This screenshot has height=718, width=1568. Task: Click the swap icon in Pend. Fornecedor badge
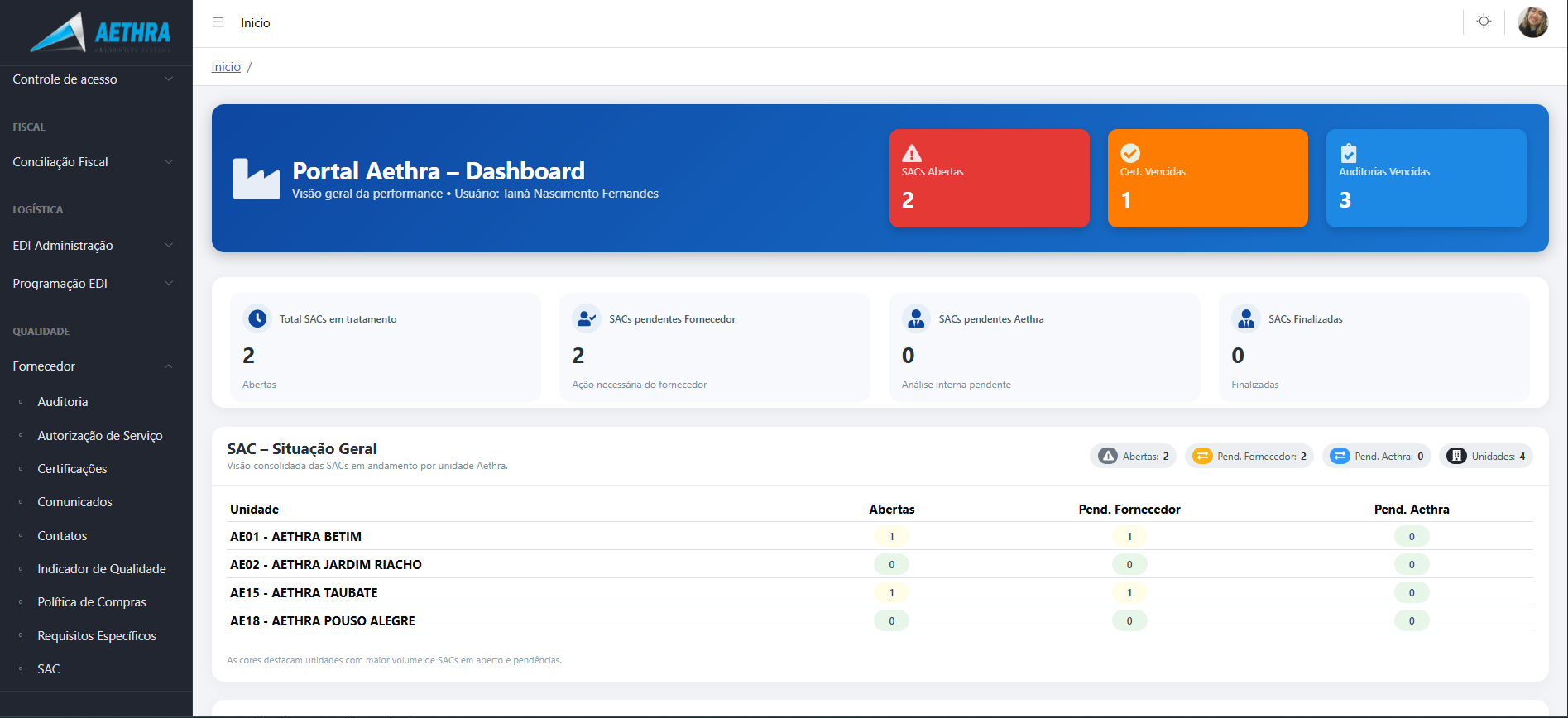(1202, 456)
